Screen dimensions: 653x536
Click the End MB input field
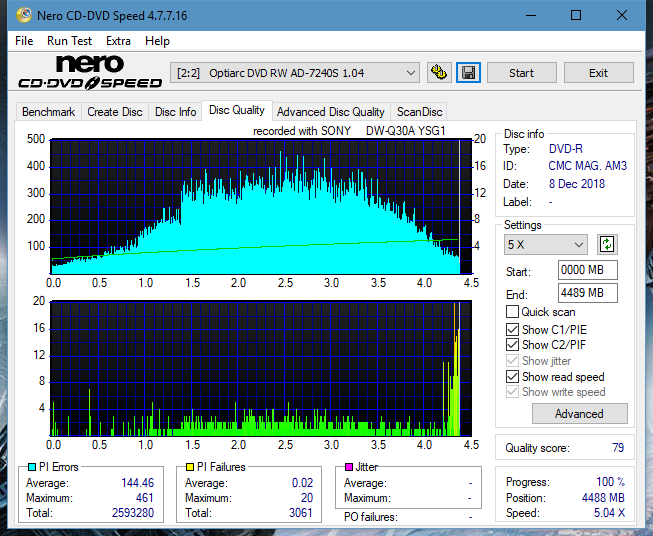[x=587, y=293]
